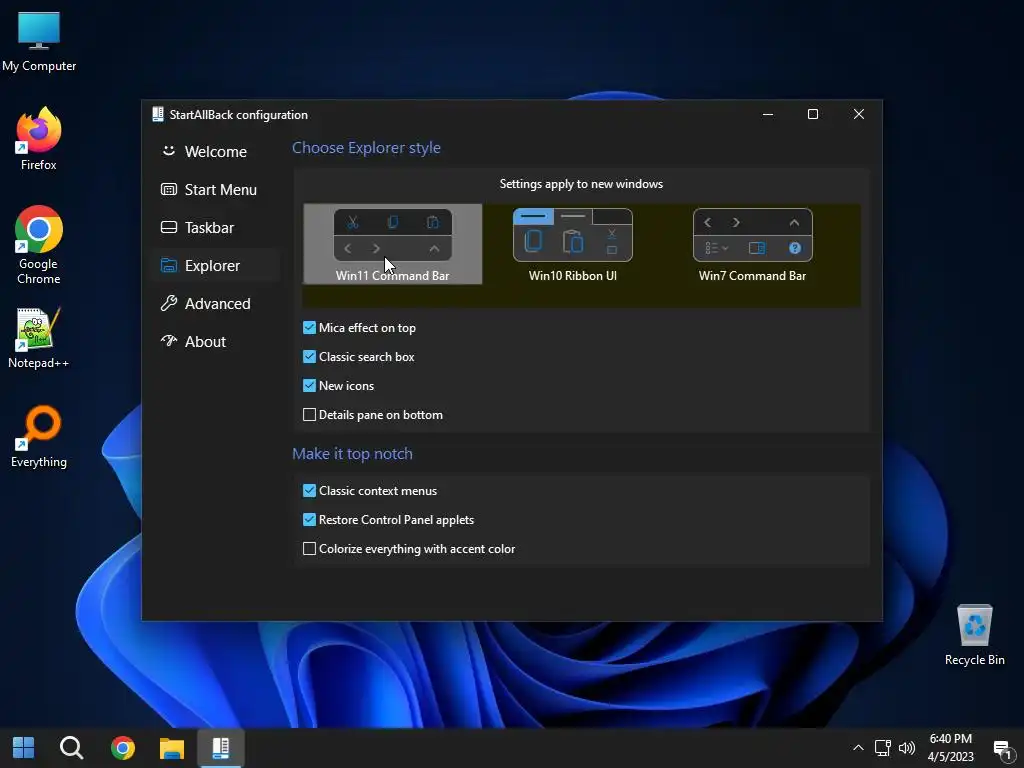Viewport: 1024px width, 768px height.
Task: Open the clock showing 6:40 PM
Action: click(x=950, y=748)
